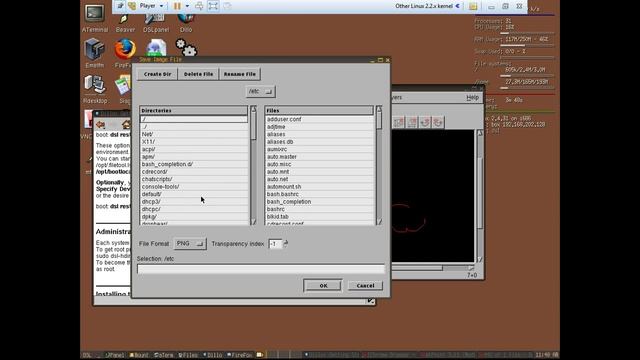Open the globe document icon beside Firefox
This screenshot has width=640, height=360.
156,47
